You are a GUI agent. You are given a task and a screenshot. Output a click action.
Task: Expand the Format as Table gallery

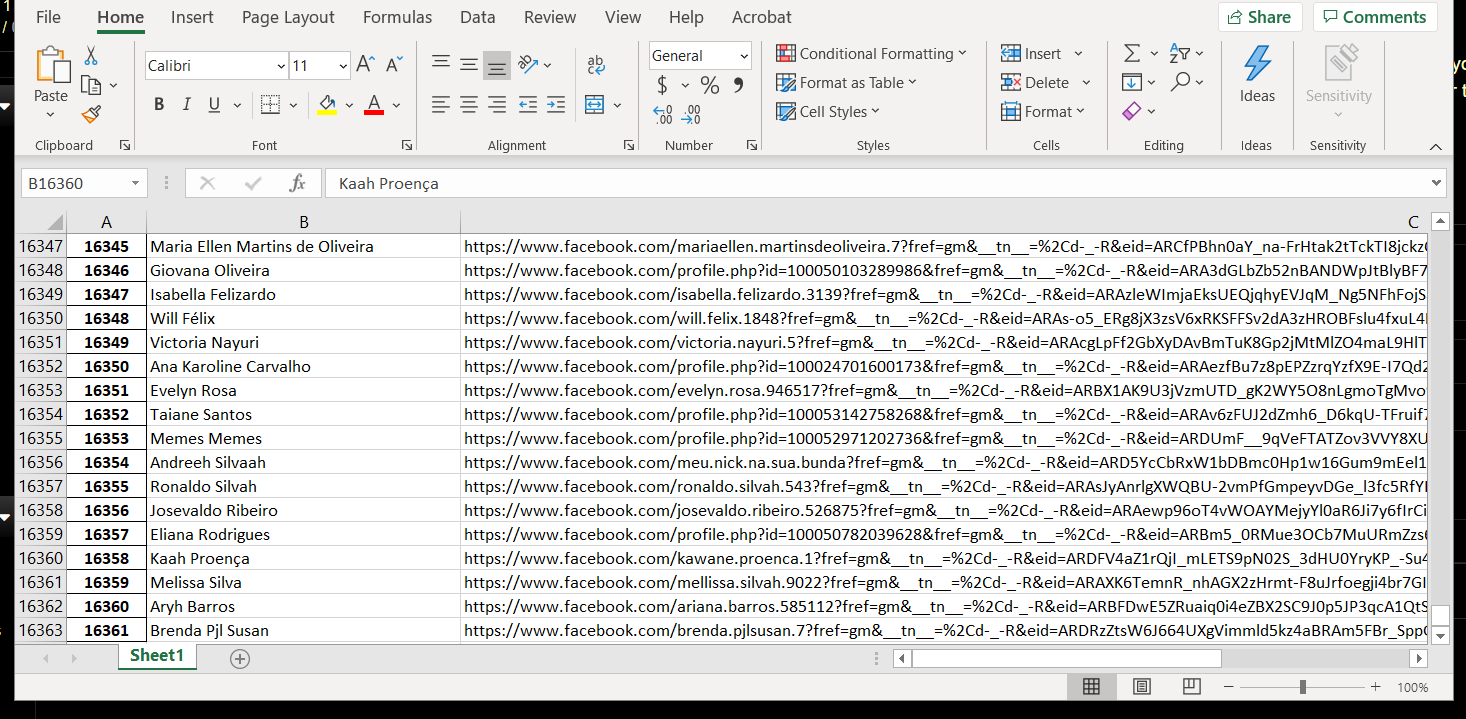[846, 83]
